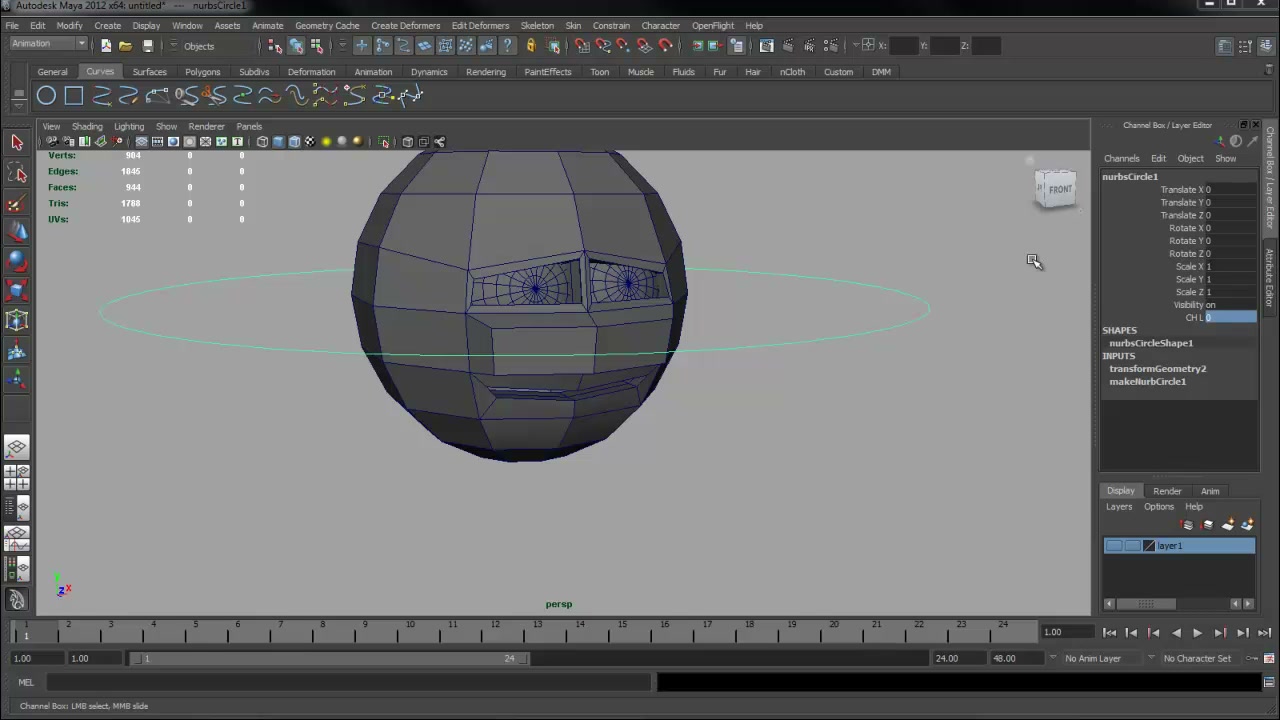1280x720 pixels.
Task: Open the Script Editor icon
Action: [1268, 683]
